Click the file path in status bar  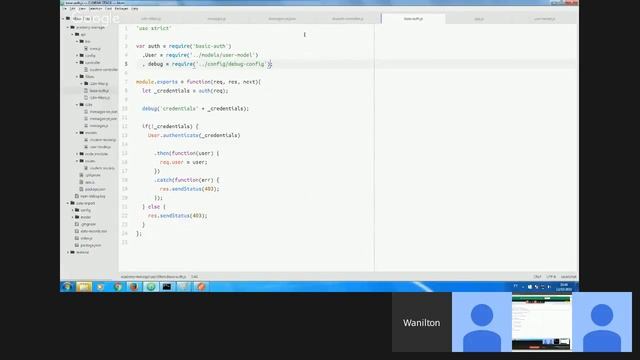click(x=153, y=277)
